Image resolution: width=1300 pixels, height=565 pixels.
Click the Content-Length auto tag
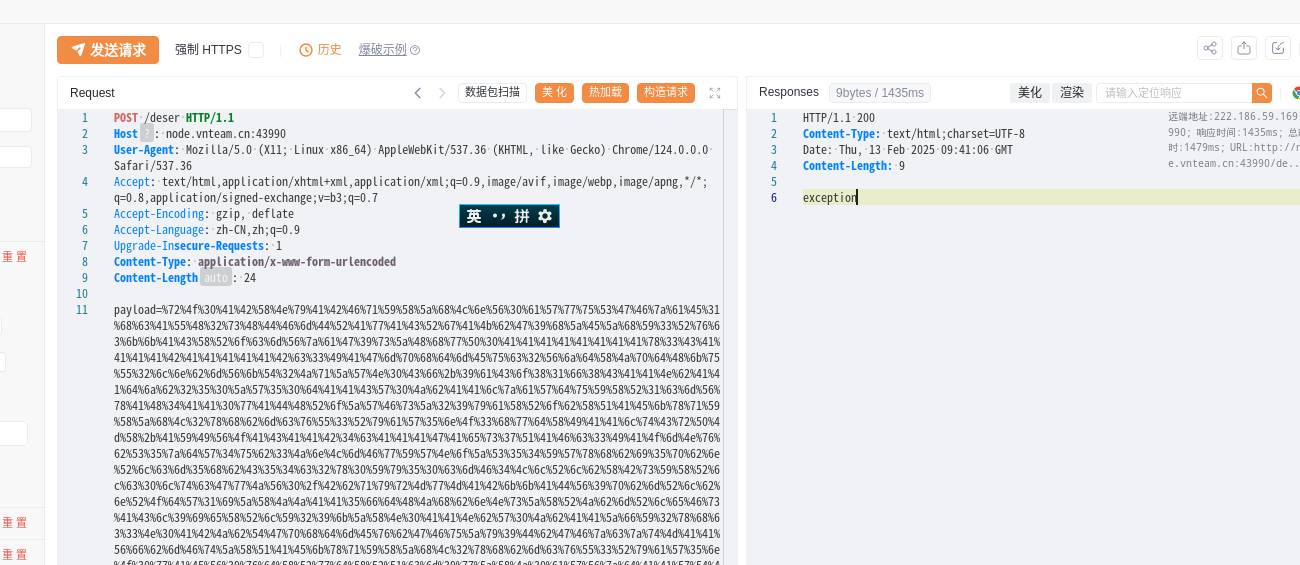tap(215, 278)
